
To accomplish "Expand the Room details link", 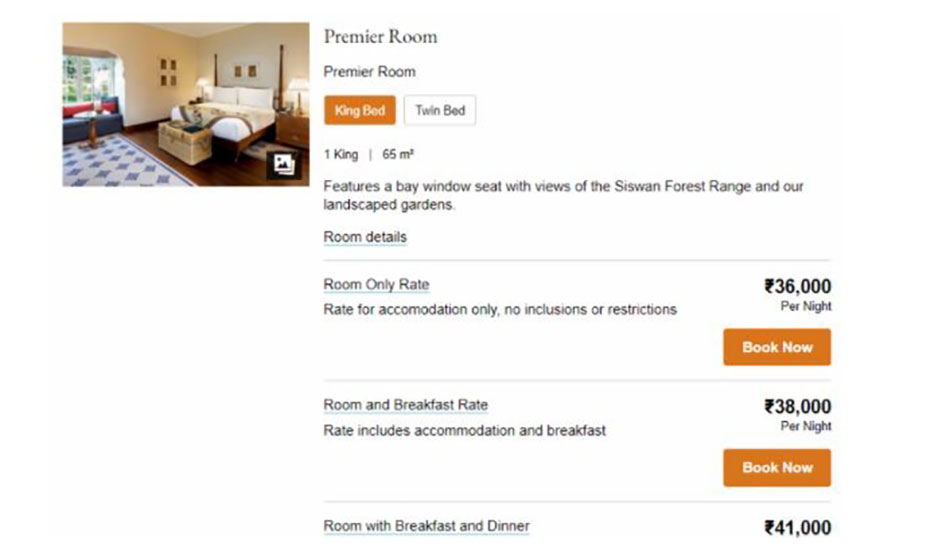I will (x=365, y=238).
